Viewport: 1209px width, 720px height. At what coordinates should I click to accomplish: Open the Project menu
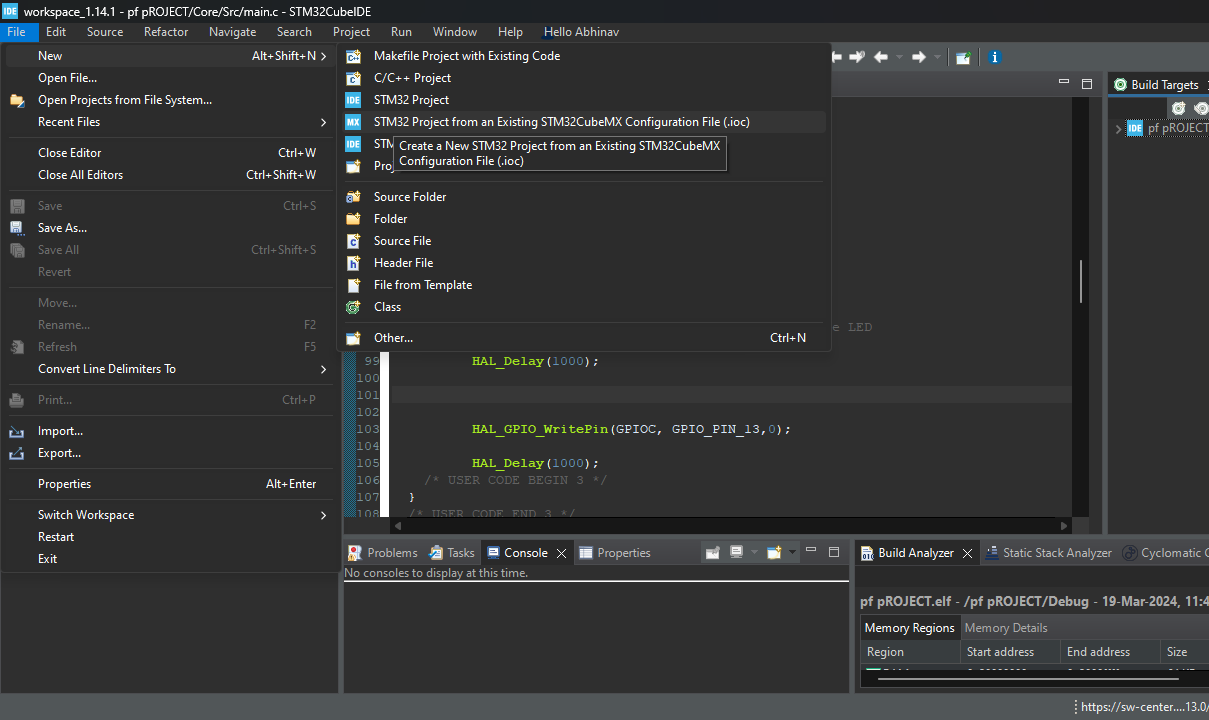coord(351,32)
